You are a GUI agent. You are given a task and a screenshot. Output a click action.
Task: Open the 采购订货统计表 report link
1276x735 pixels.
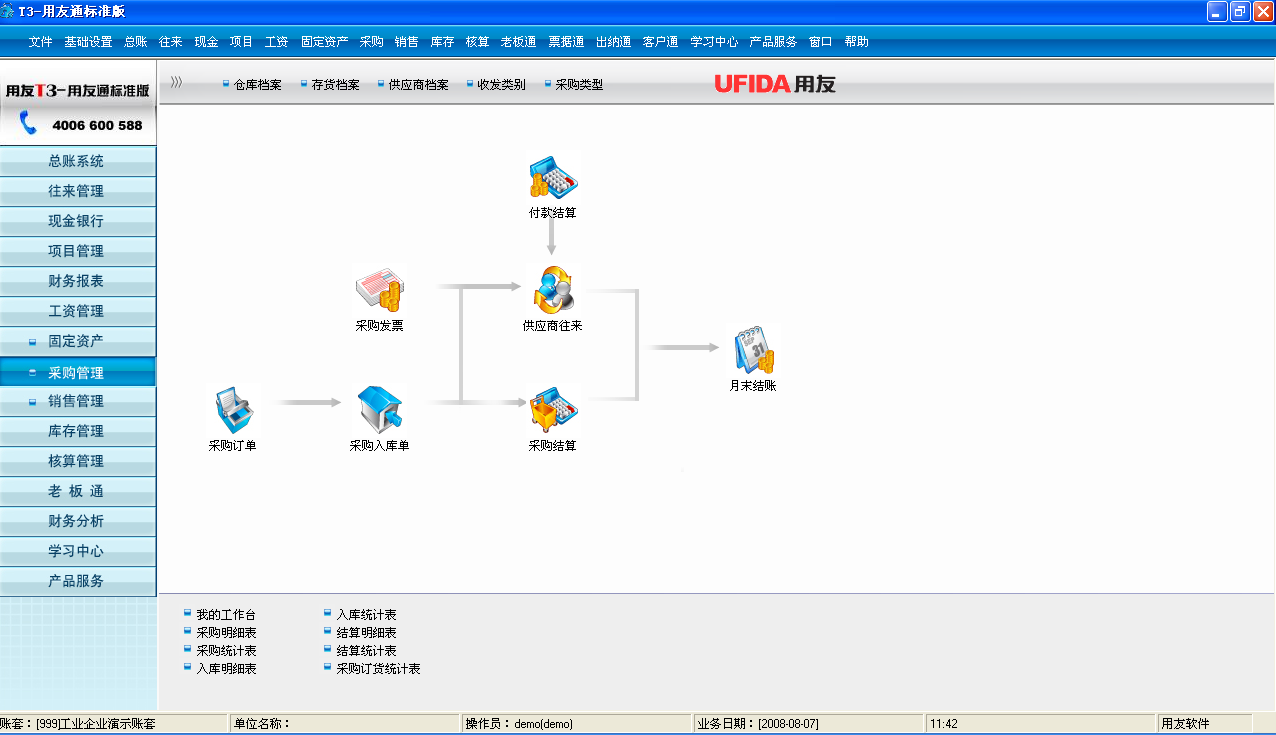coord(378,669)
